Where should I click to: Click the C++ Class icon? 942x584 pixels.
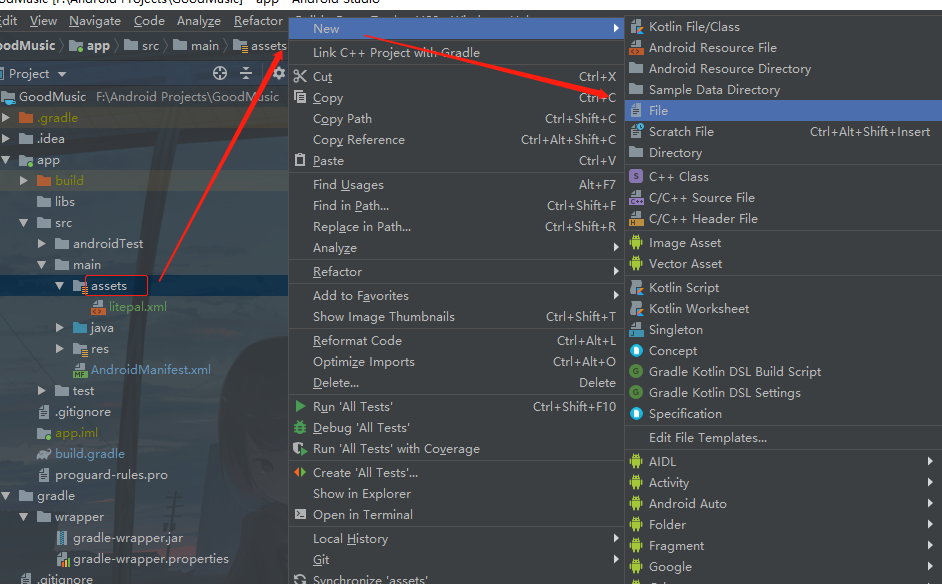tap(636, 177)
